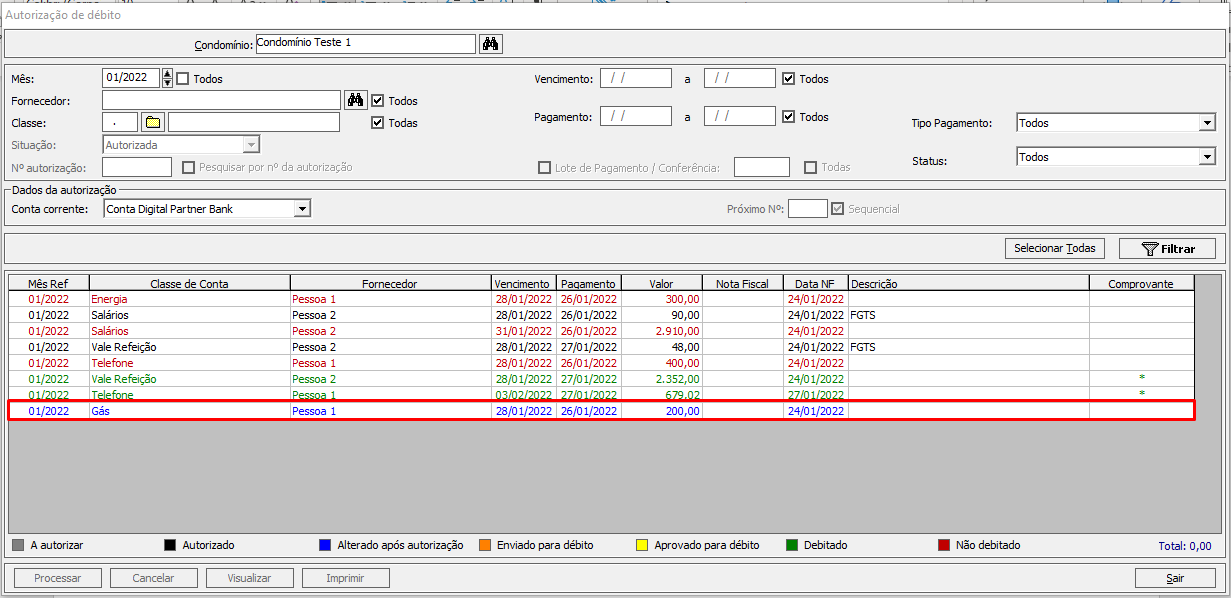1231x598 pixels.
Task: Select the Gás row
Action: [x=601, y=411]
